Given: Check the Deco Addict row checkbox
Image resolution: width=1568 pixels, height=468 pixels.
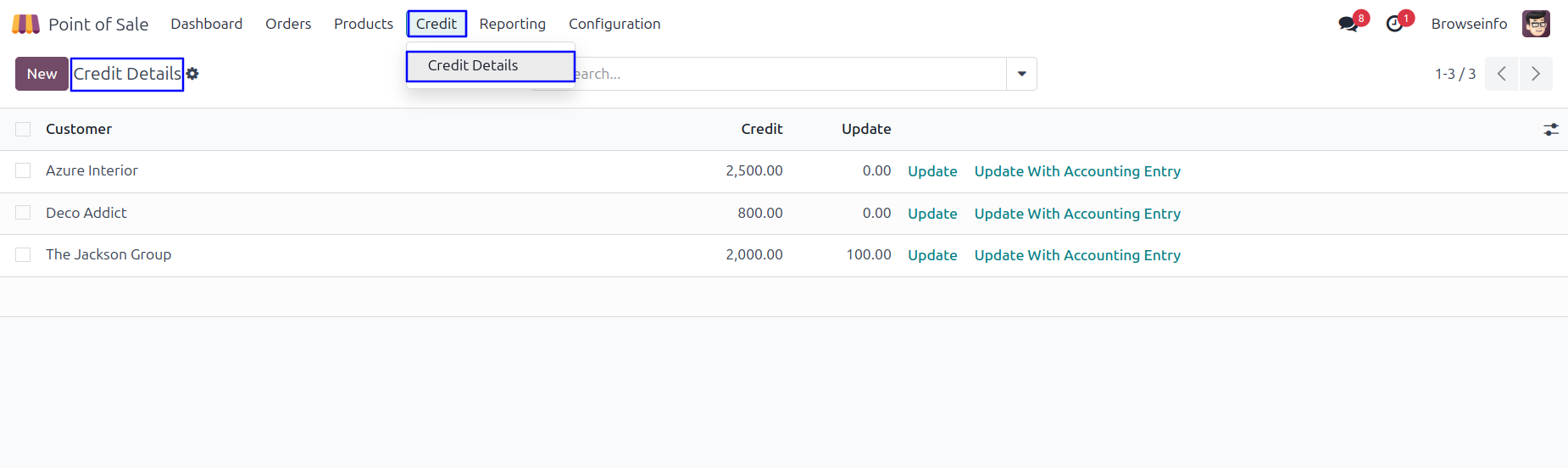Looking at the screenshot, I should tap(23, 213).
